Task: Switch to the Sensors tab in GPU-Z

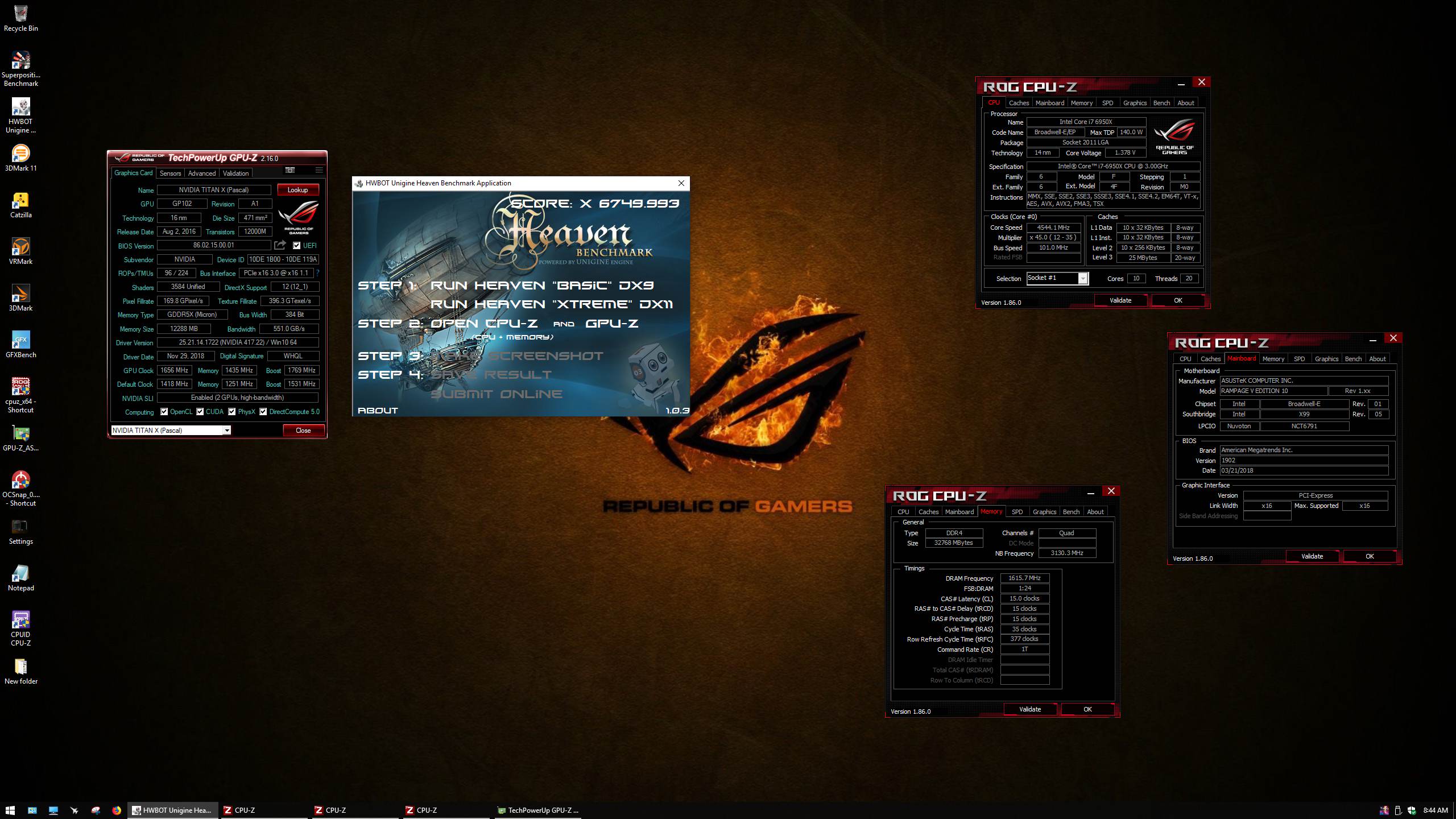Action: [170, 173]
